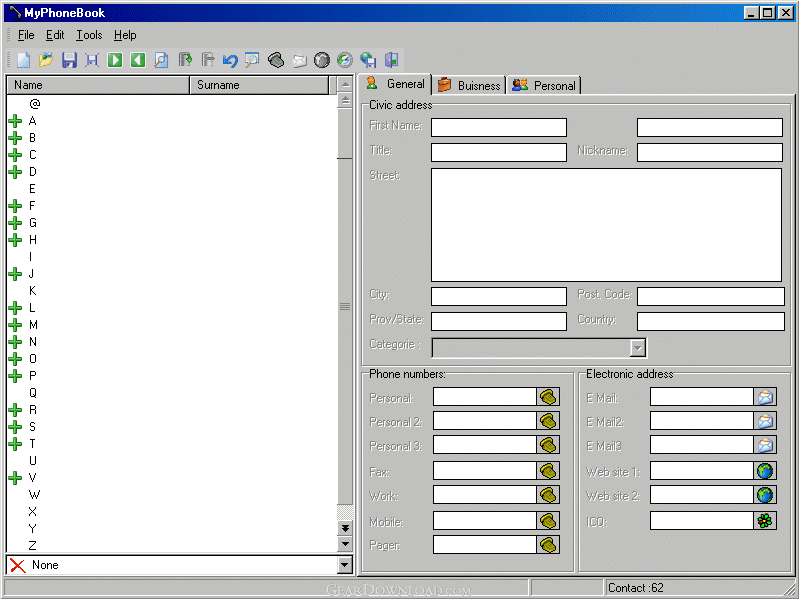
Task: Send mail using the E Mail envelope icon
Action: pos(765,397)
